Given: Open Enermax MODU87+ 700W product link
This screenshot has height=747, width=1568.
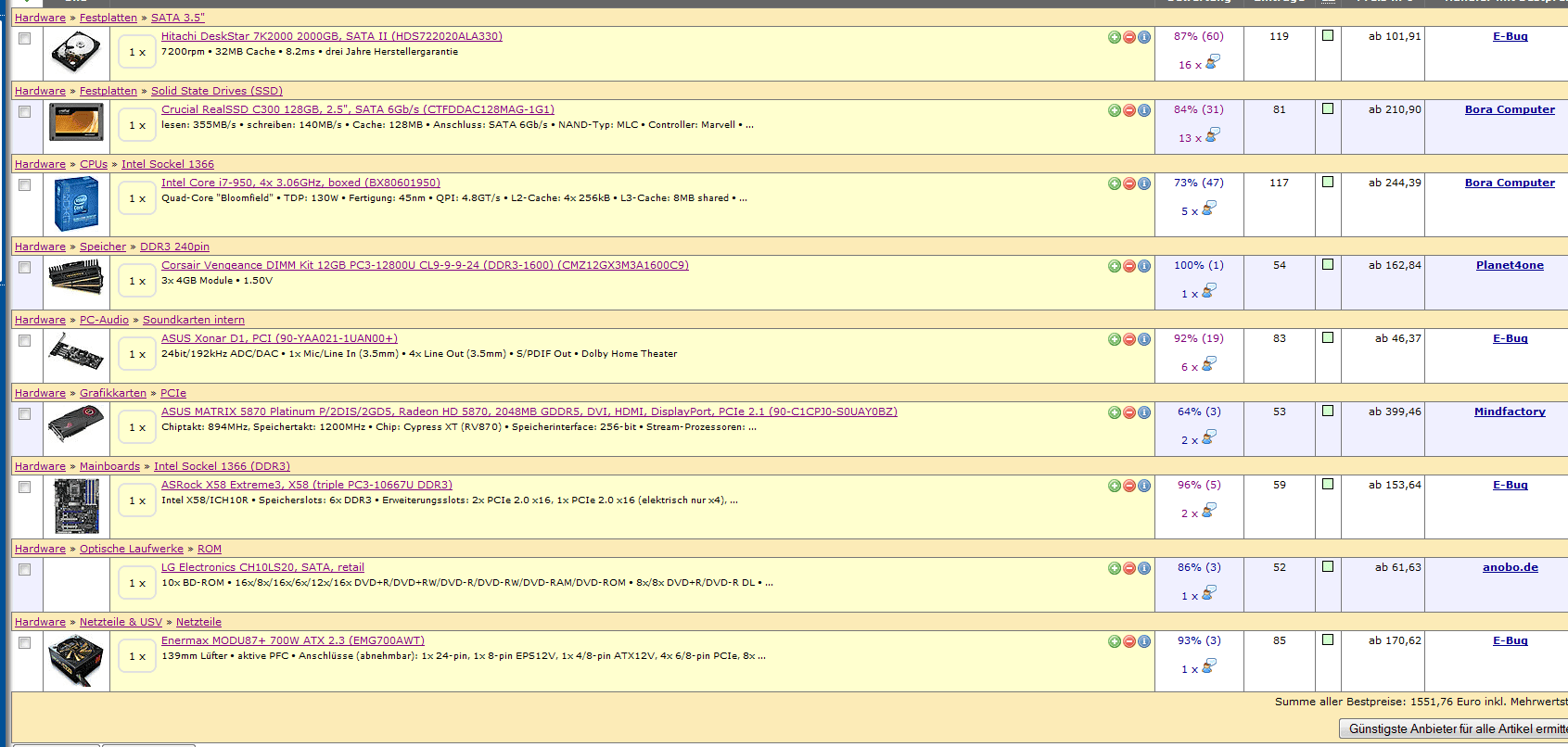Looking at the screenshot, I should pos(293,640).
